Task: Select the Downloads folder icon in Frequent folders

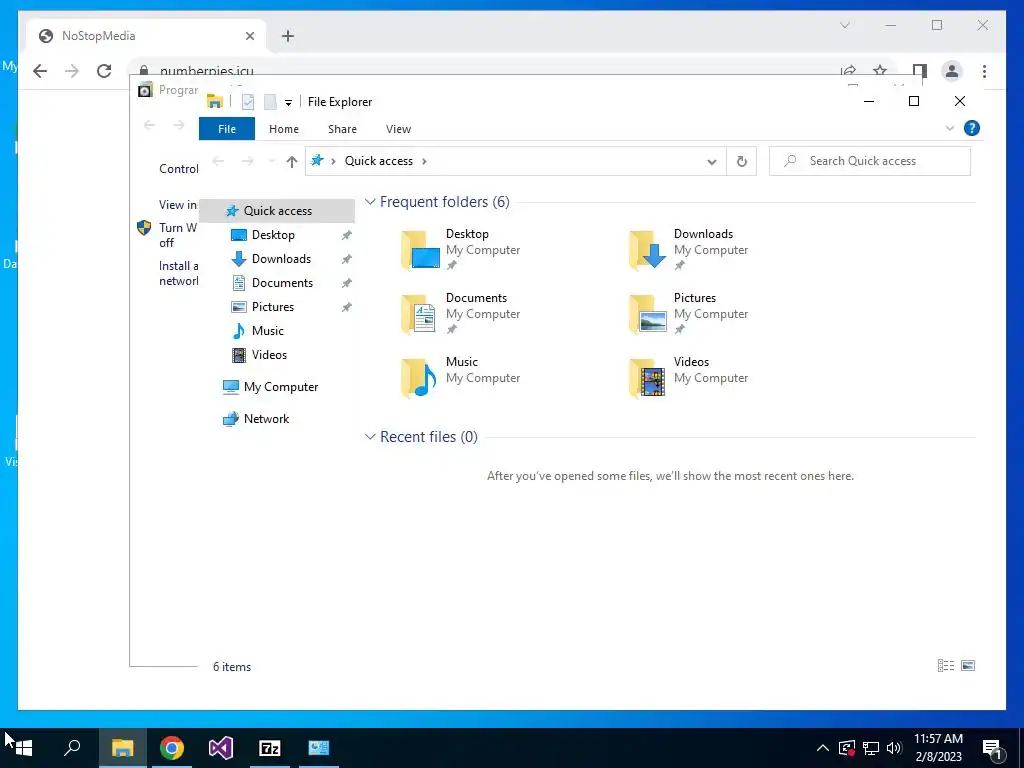Action: click(x=647, y=249)
